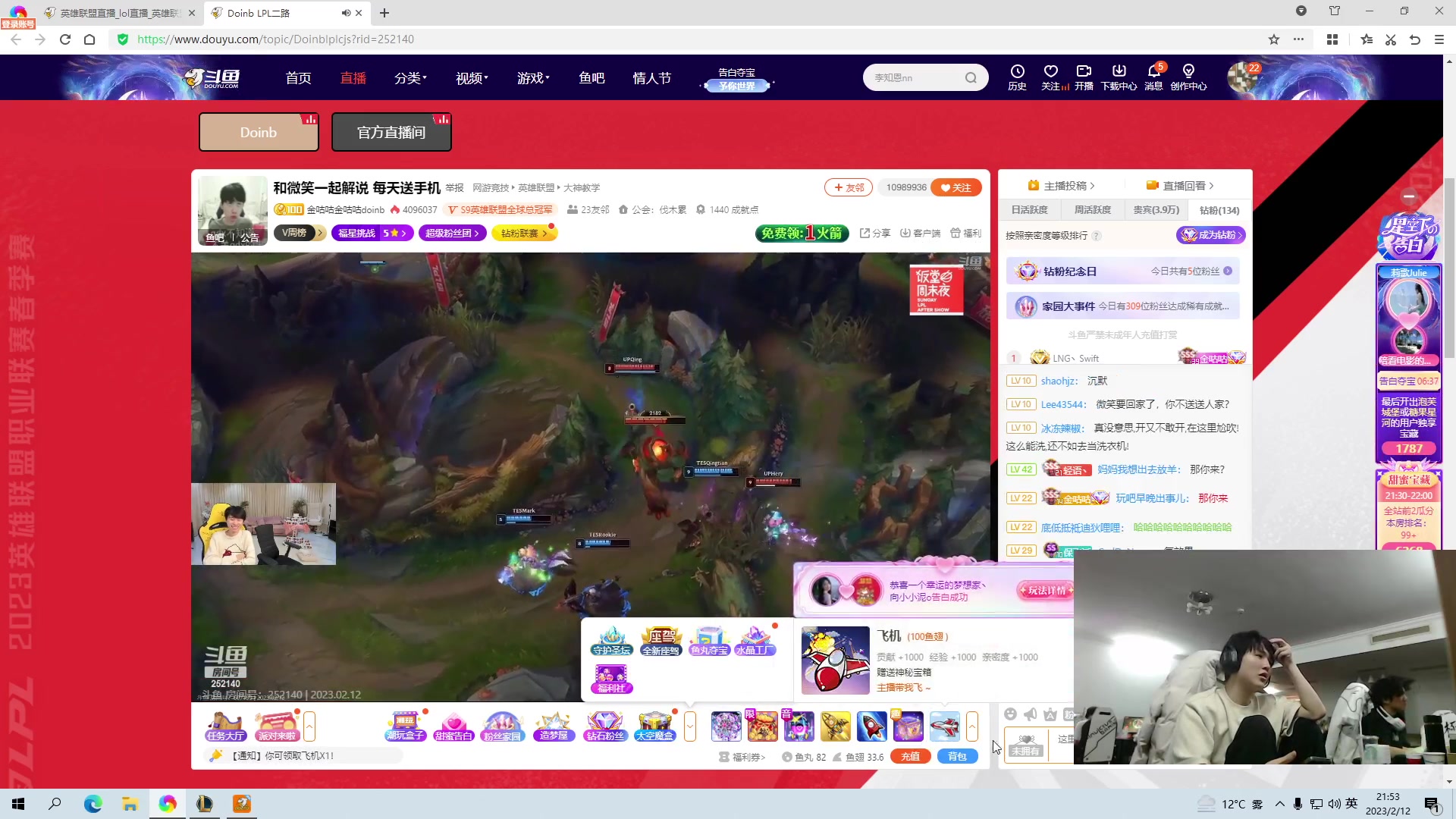Open the 任务大厅 task hall icon
The width and height of the screenshot is (1456, 819).
225,726
